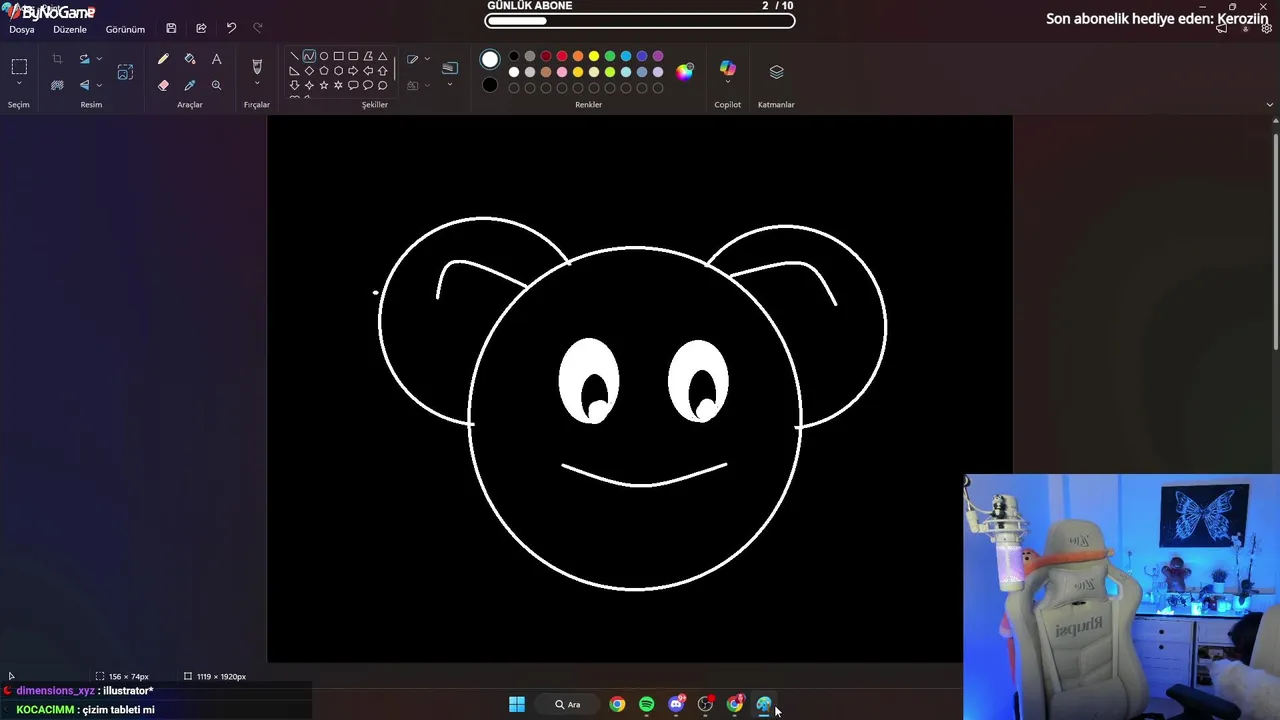The height and width of the screenshot is (720, 1280).
Task: Select the straight Line shape
Action: (x=294, y=57)
